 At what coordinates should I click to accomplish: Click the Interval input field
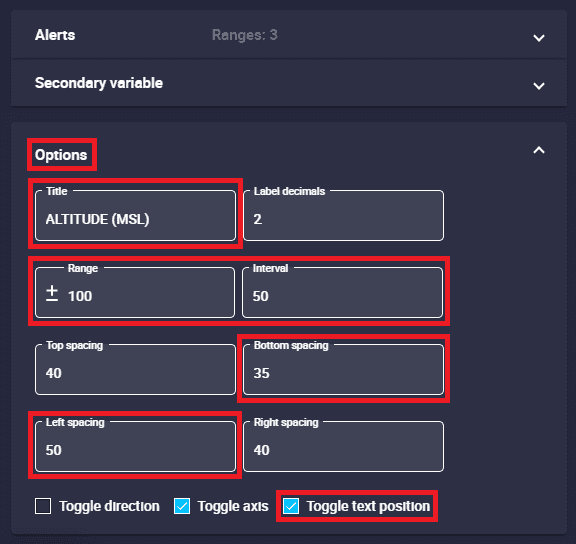342,293
